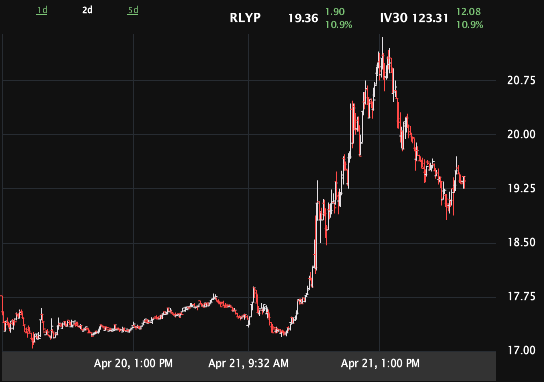This screenshot has width=544, height=382.
Task: Click the 20.75 price axis label
Action: point(521,80)
